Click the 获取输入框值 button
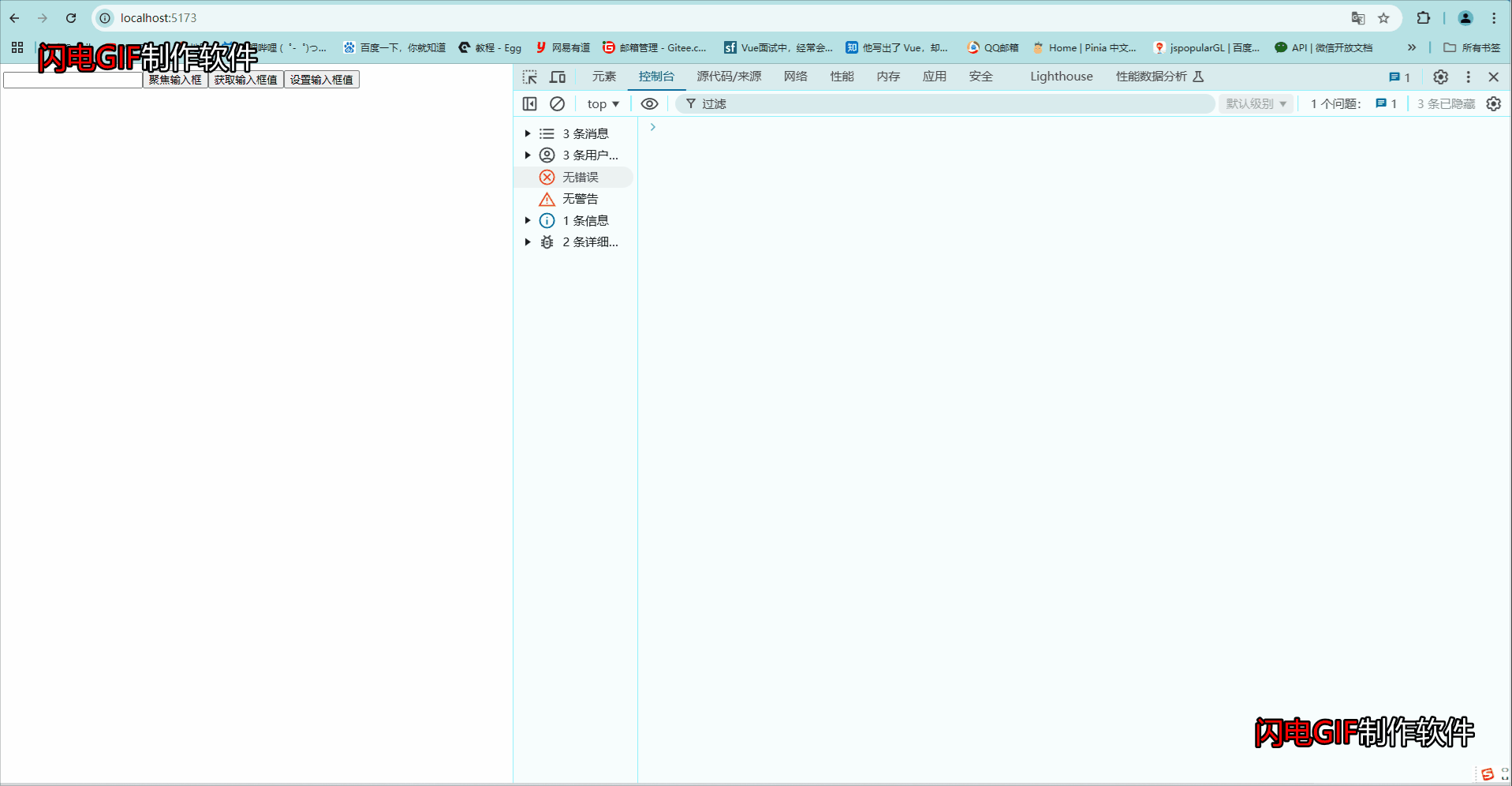The image size is (1512, 786). coord(245,80)
